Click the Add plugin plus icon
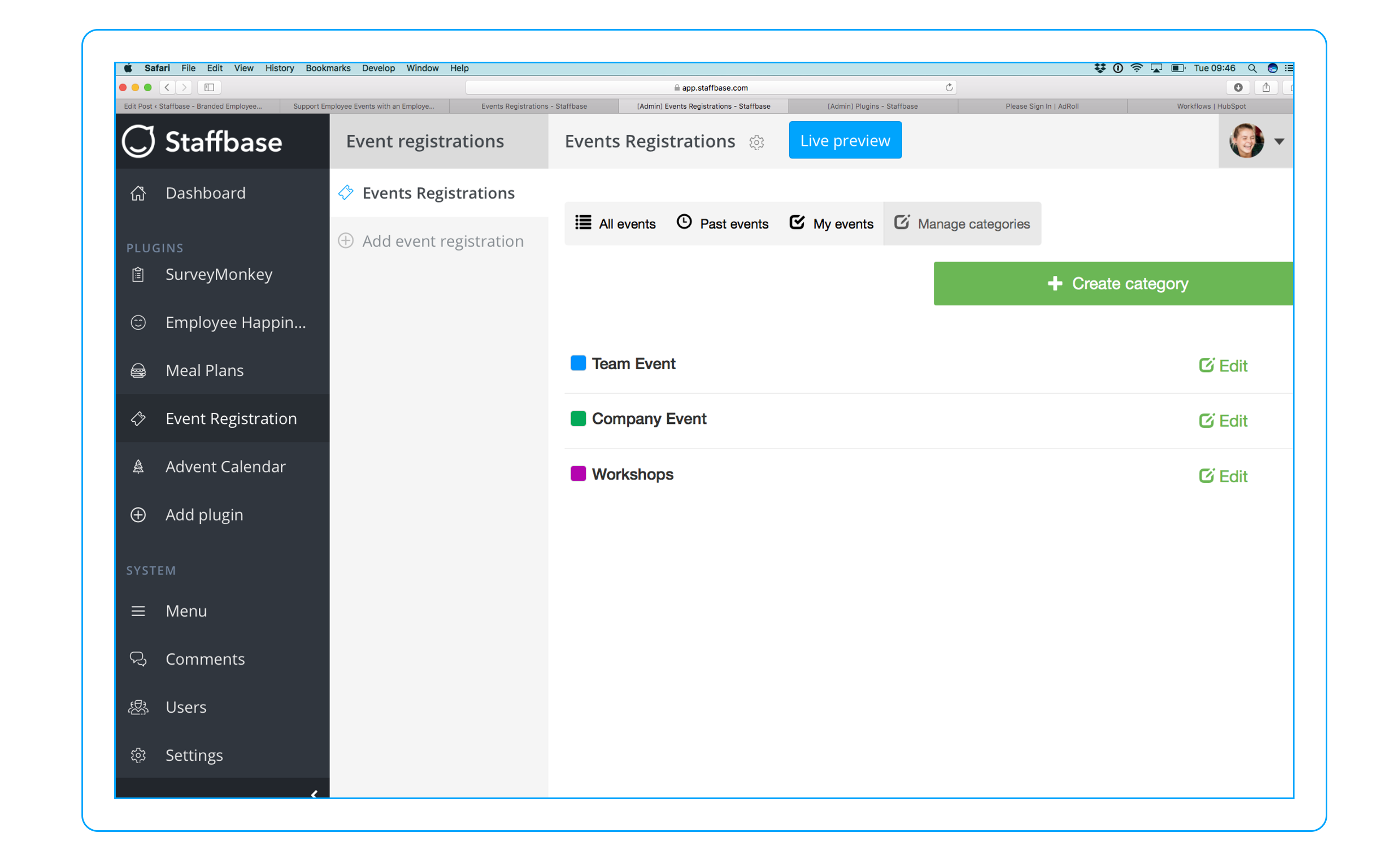Viewport: 1400px width, 857px height. point(138,515)
